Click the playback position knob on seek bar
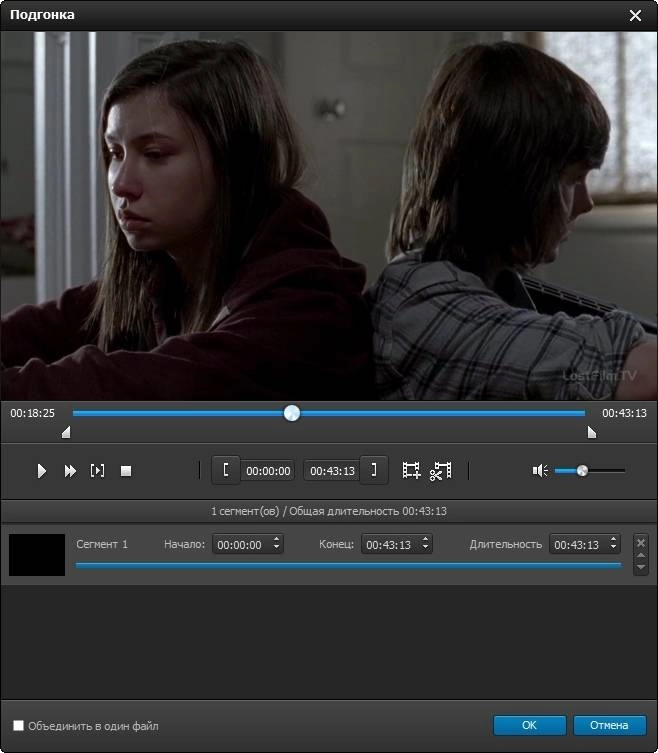This screenshot has width=658, height=753. click(292, 413)
